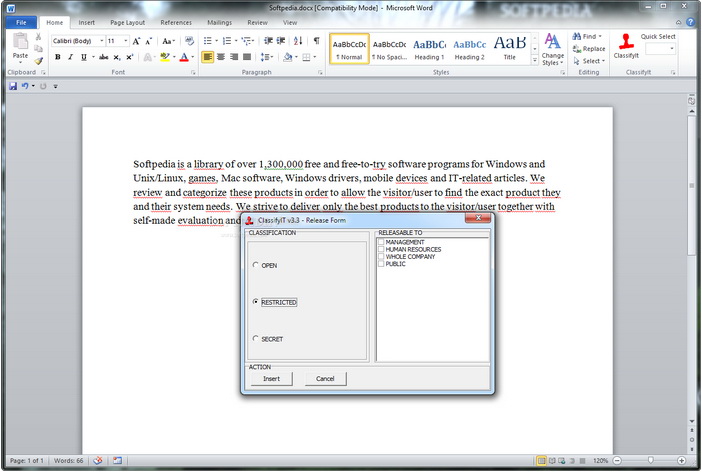Apply Superscript formatting
This screenshot has width=702, height=472.
(x=129, y=57)
